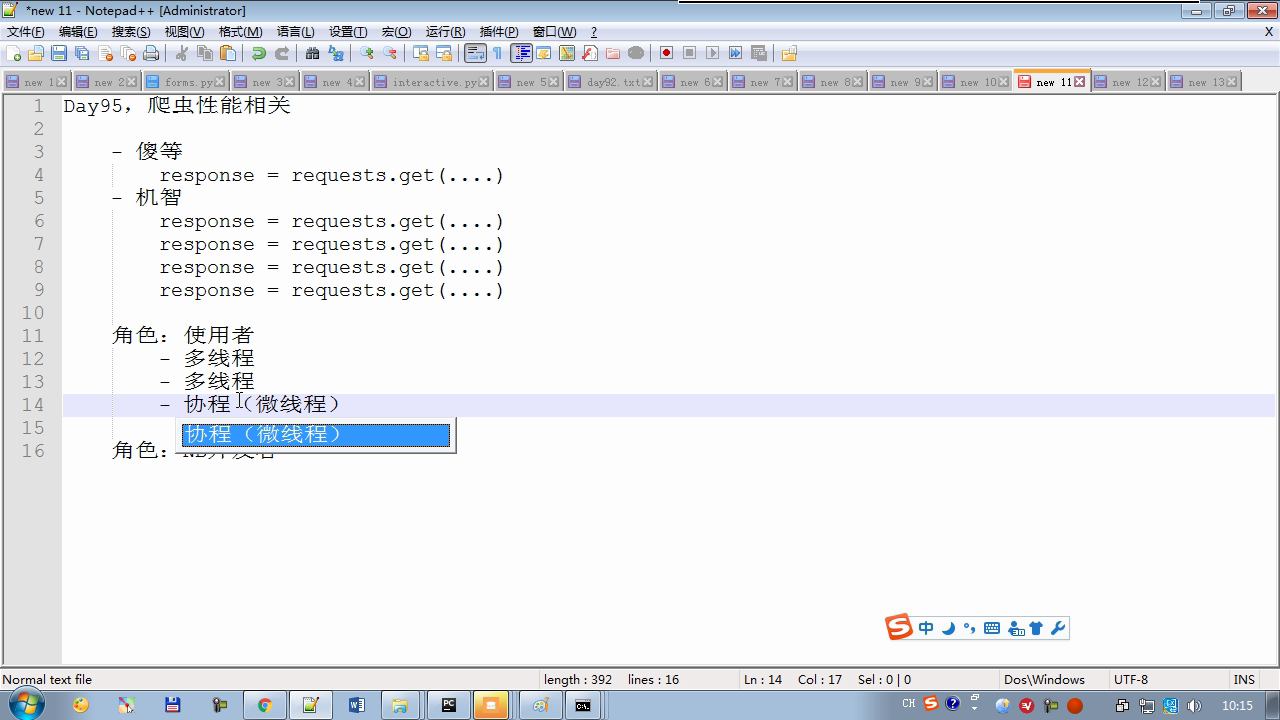
Task: Open the 视图(V) menu
Action: point(184,32)
